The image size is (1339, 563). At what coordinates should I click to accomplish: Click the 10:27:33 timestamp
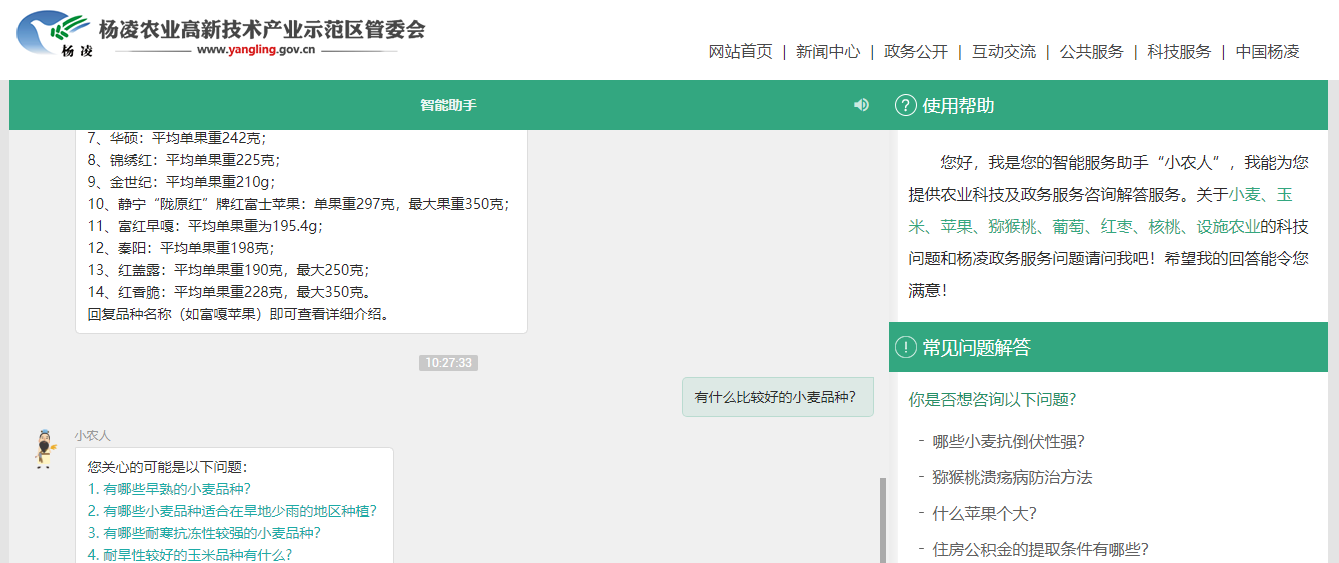[448, 363]
